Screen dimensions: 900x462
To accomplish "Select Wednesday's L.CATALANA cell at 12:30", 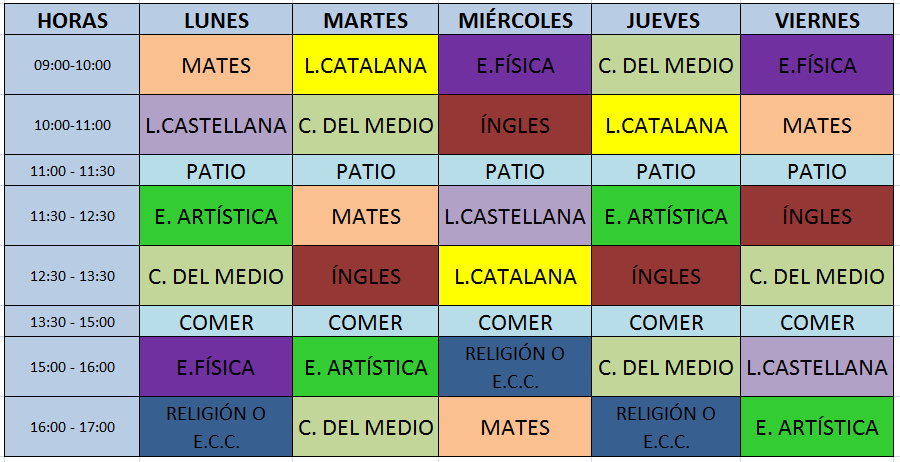I will pos(515,276).
